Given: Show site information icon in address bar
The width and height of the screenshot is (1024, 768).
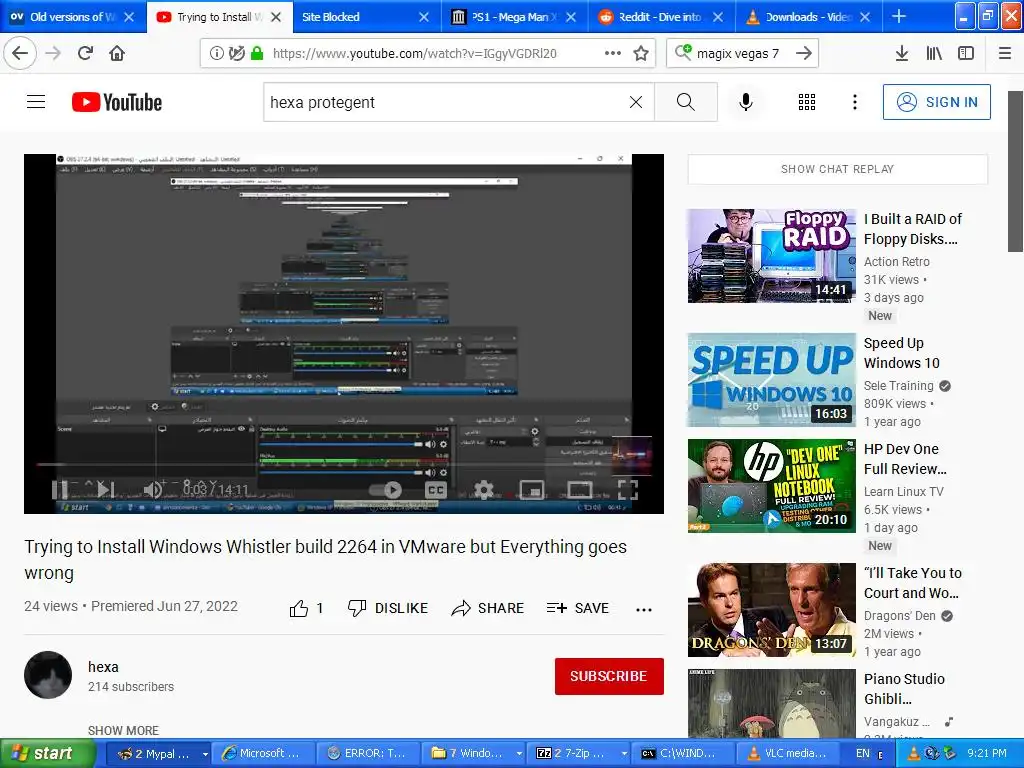Looking at the screenshot, I should [216, 54].
